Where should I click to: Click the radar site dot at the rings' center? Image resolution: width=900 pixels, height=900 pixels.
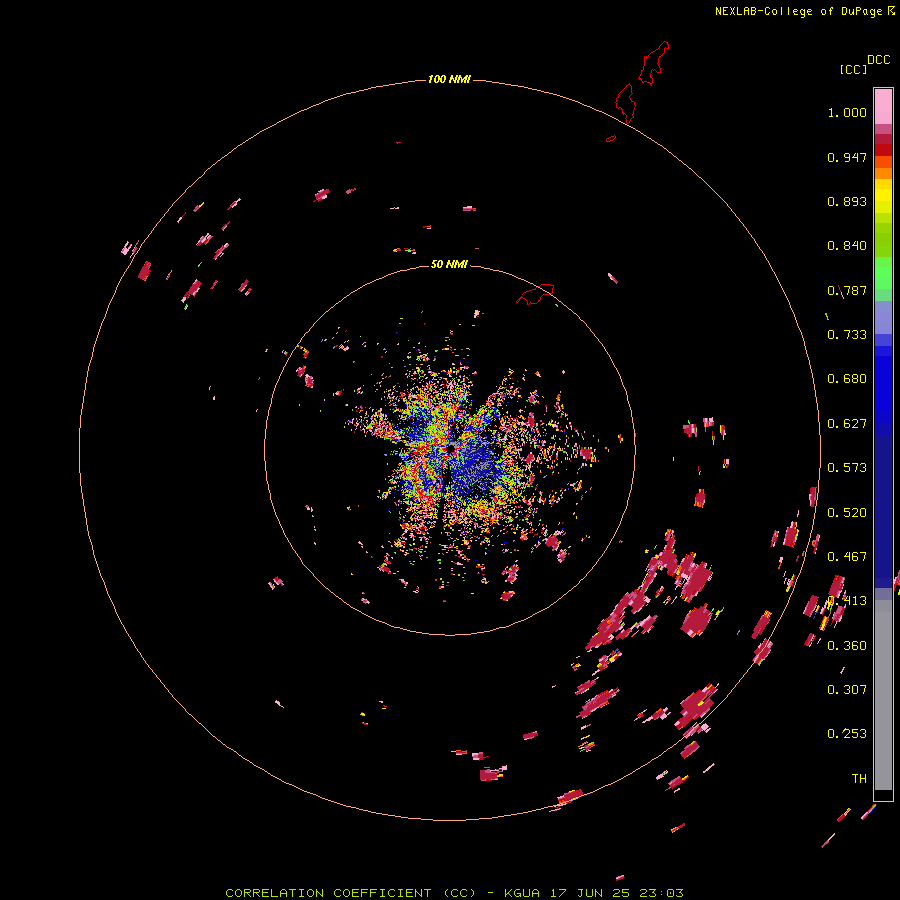point(451,447)
